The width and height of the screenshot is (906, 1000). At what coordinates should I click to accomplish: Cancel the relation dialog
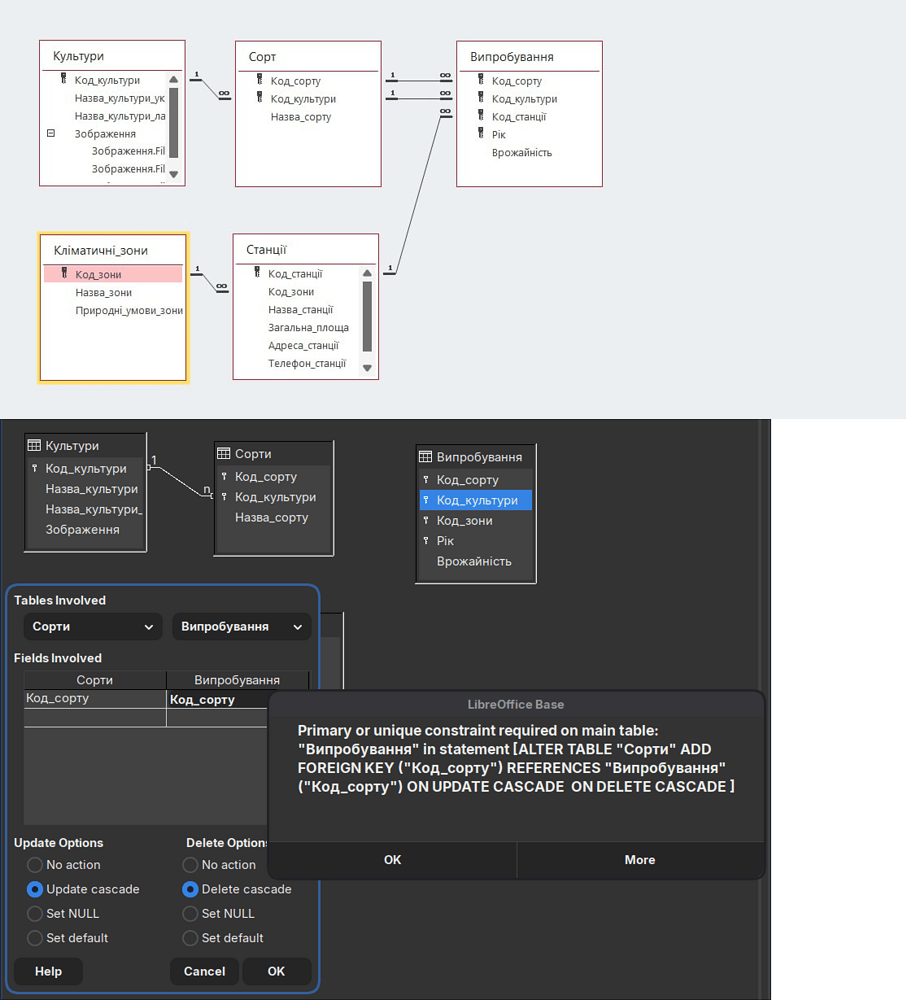204,971
